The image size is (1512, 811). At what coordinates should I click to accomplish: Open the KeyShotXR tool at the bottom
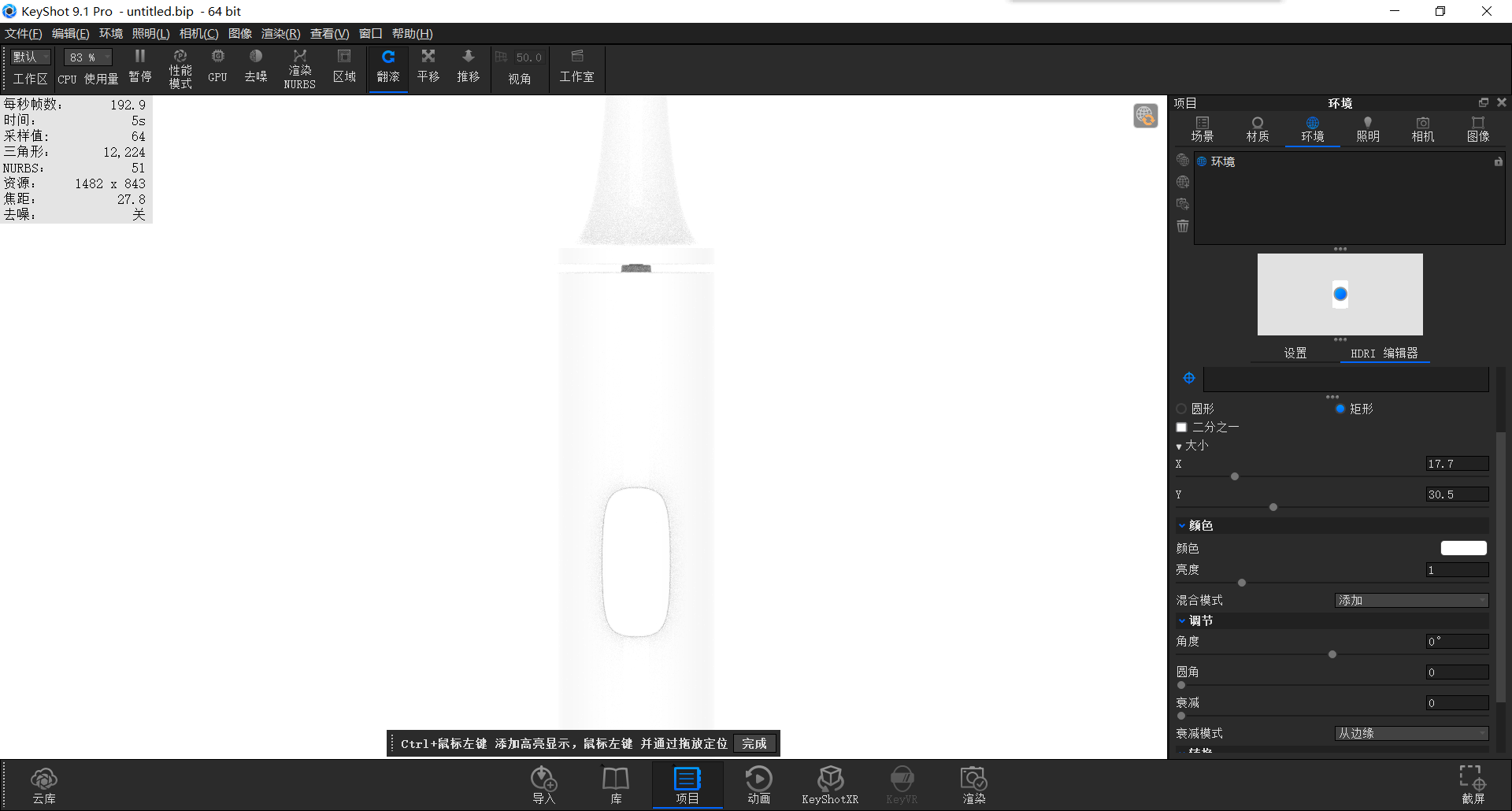pos(830,783)
